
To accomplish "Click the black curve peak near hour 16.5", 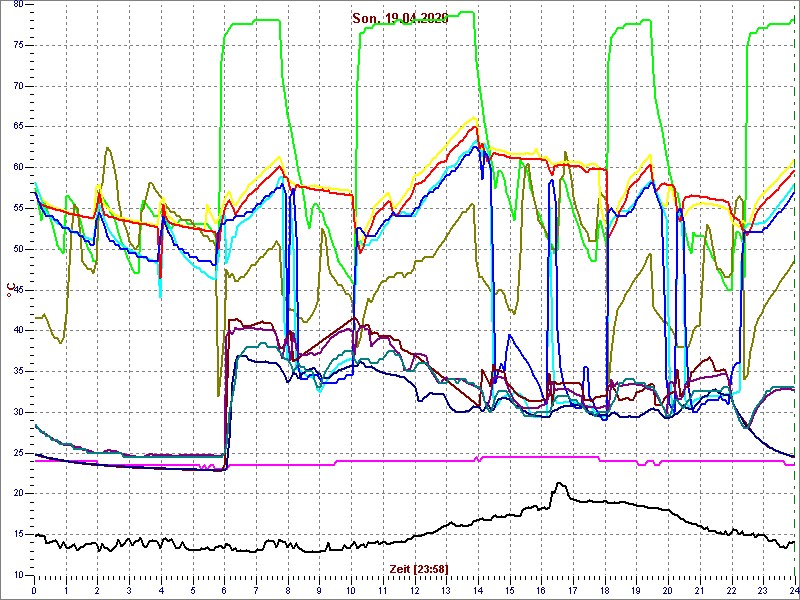I will (x=558, y=484).
